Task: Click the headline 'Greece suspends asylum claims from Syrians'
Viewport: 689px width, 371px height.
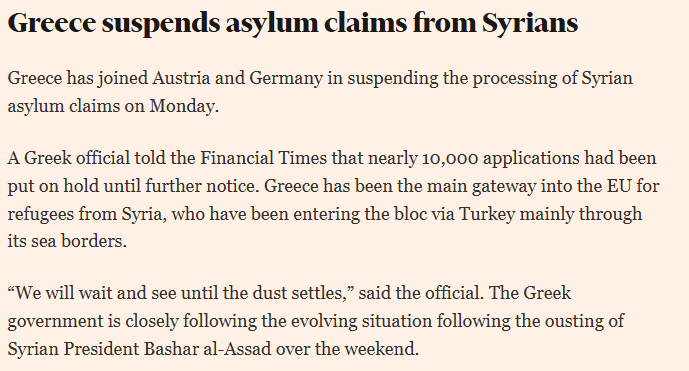Action: coord(293,23)
